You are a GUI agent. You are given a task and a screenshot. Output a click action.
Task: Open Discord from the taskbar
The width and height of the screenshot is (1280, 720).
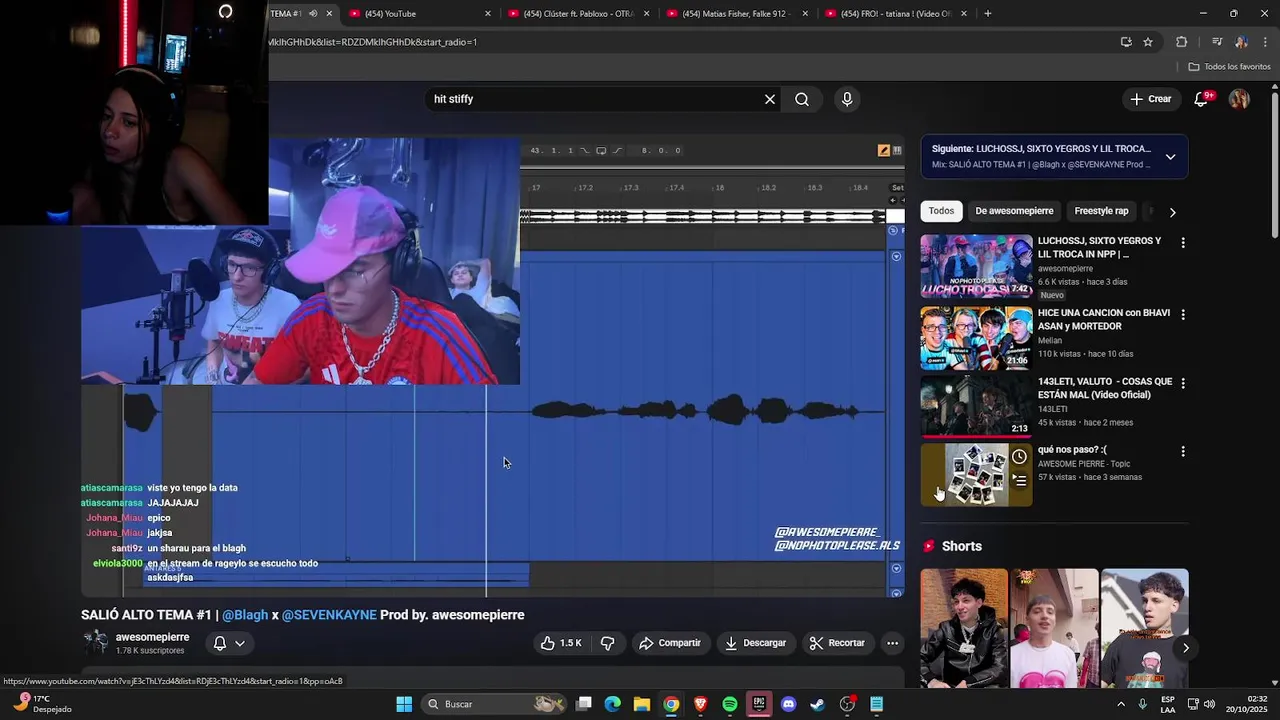tap(788, 704)
